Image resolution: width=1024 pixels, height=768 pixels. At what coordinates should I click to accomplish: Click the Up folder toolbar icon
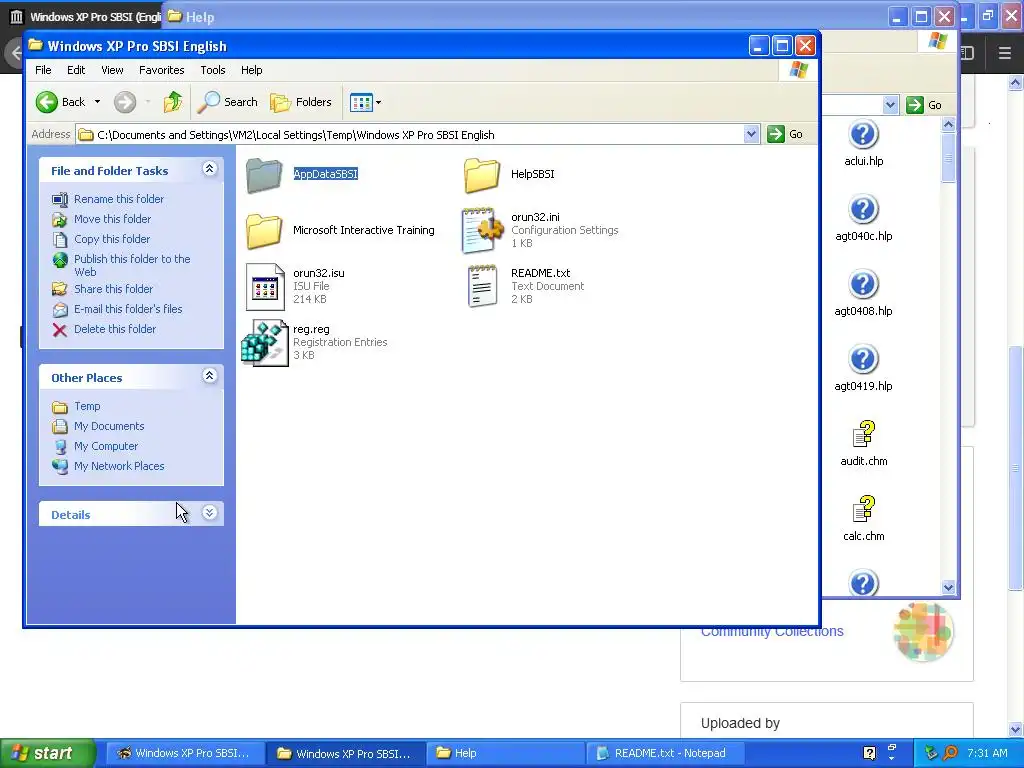point(173,102)
